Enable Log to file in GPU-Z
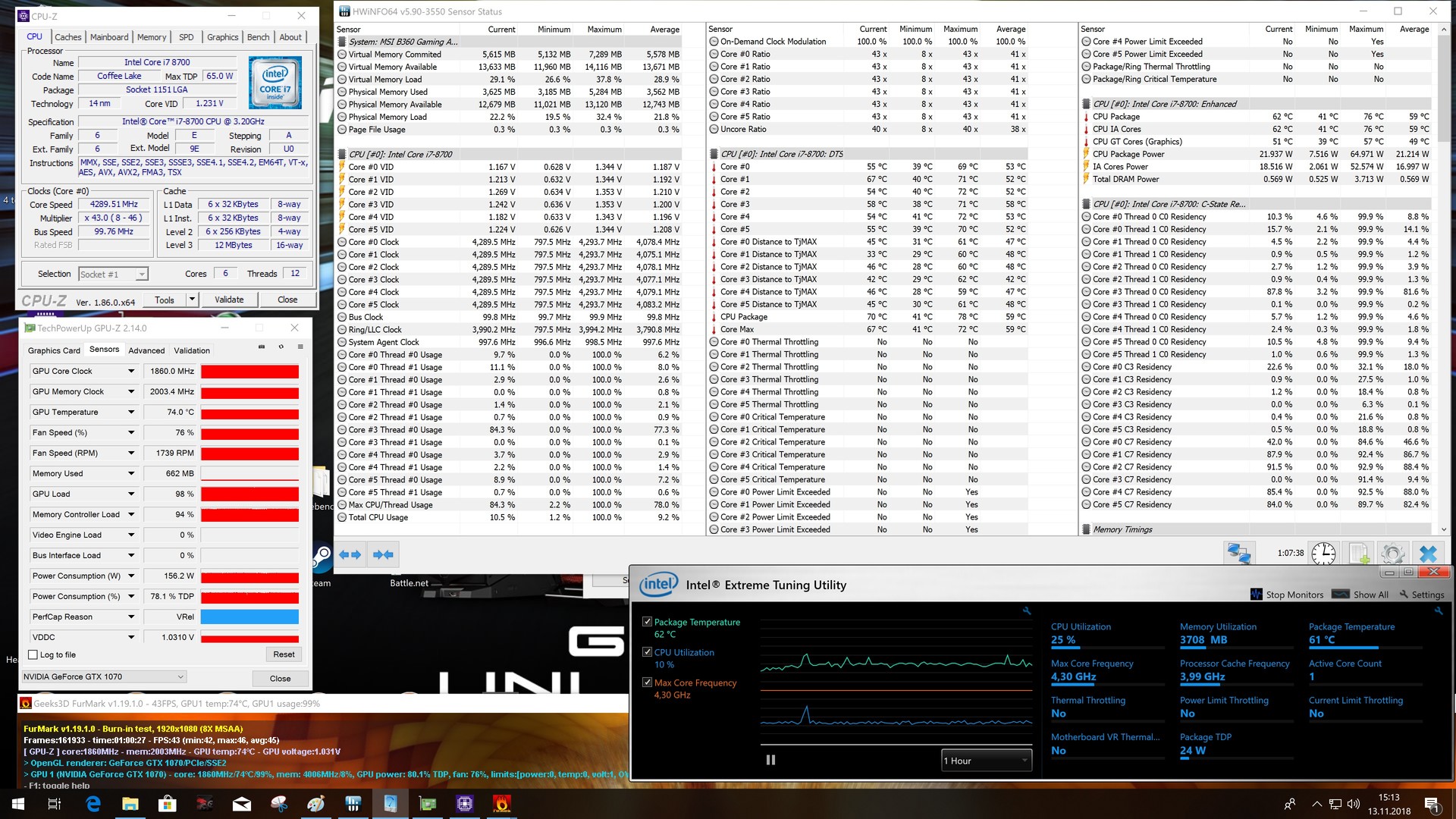The image size is (1456, 819). [33, 654]
